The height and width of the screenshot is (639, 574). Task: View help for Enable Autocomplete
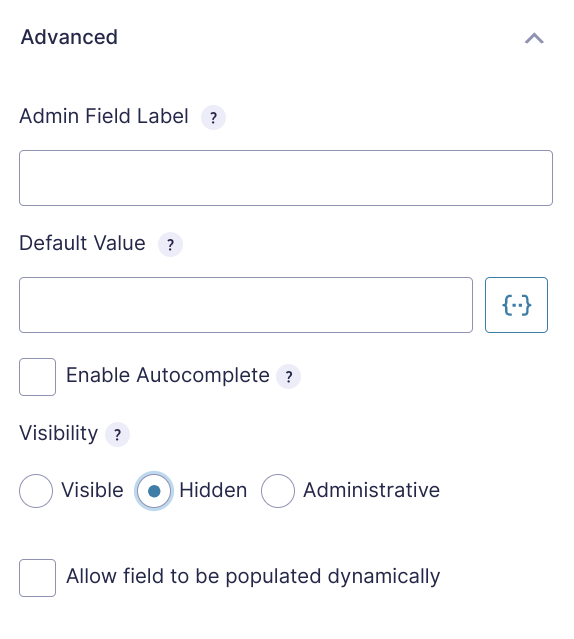click(x=288, y=377)
